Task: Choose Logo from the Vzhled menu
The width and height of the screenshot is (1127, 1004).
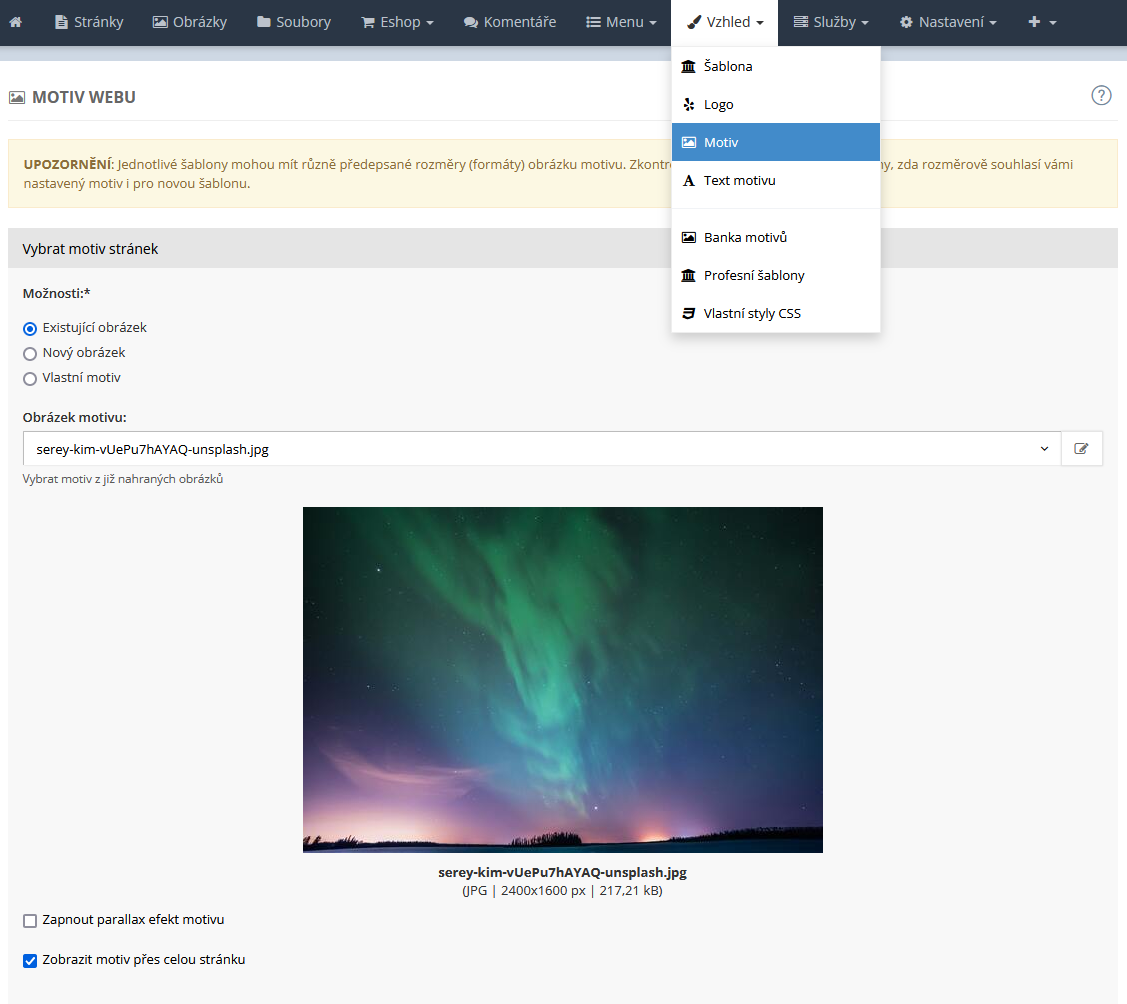Action: (x=718, y=105)
